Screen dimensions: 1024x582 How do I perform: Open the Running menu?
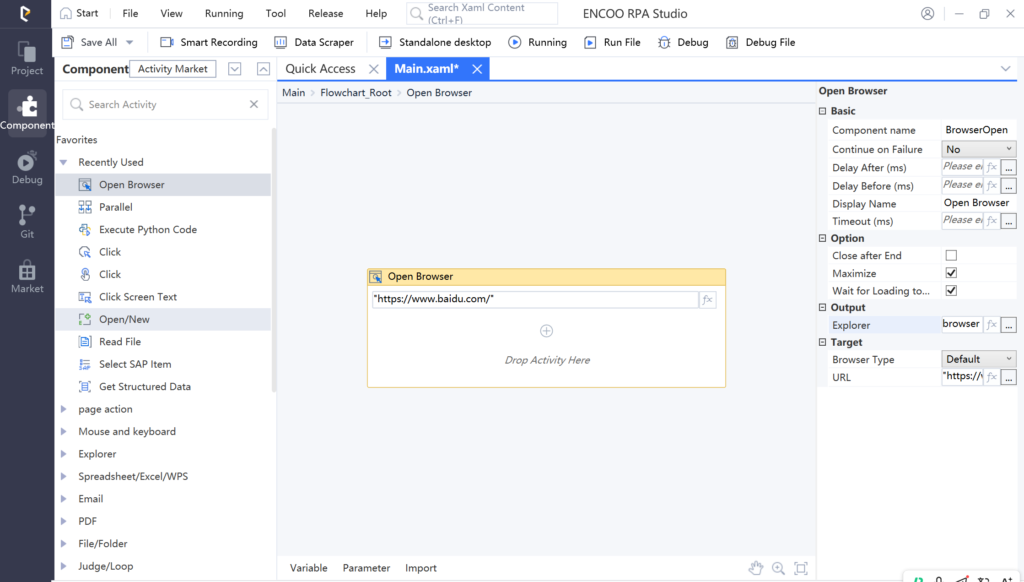[224, 13]
